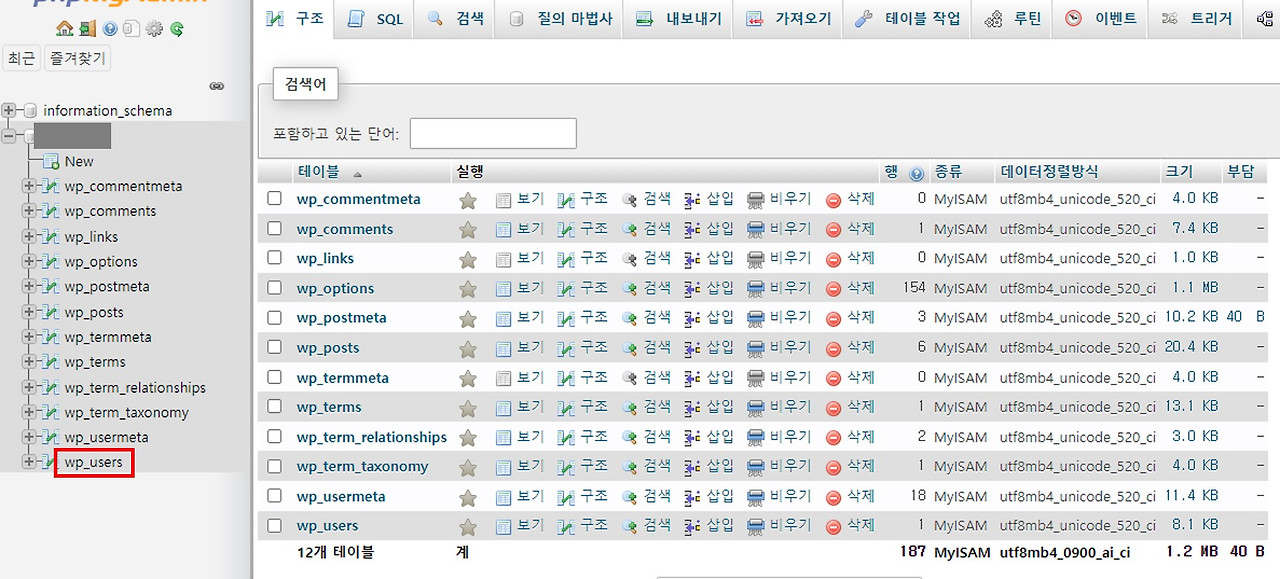Add wp_commentmeta to favorites with star
The width and height of the screenshot is (1280, 579).
(x=467, y=200)
